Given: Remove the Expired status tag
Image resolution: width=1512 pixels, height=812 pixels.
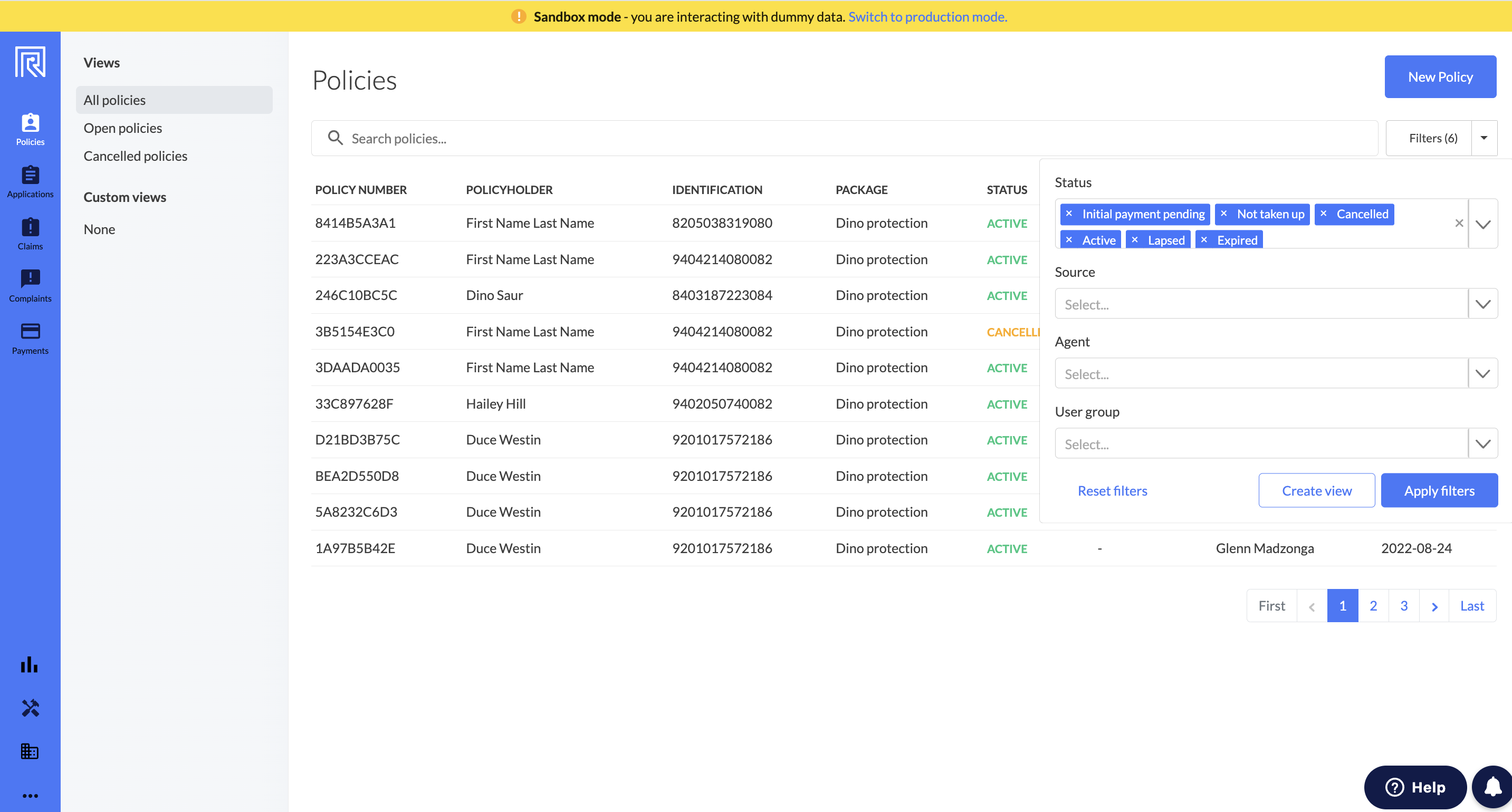Looking at the screenshot, I should tap(1204, 240).
